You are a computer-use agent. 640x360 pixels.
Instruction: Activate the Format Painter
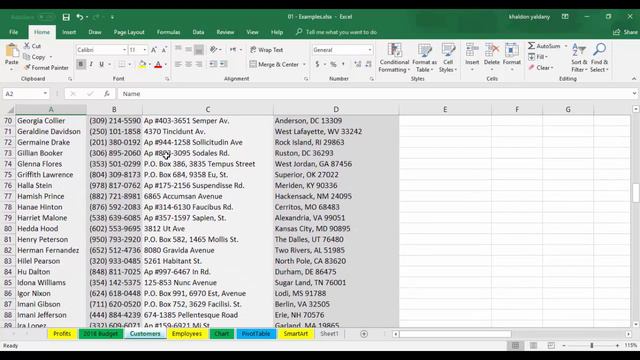[x=46, y=68]
